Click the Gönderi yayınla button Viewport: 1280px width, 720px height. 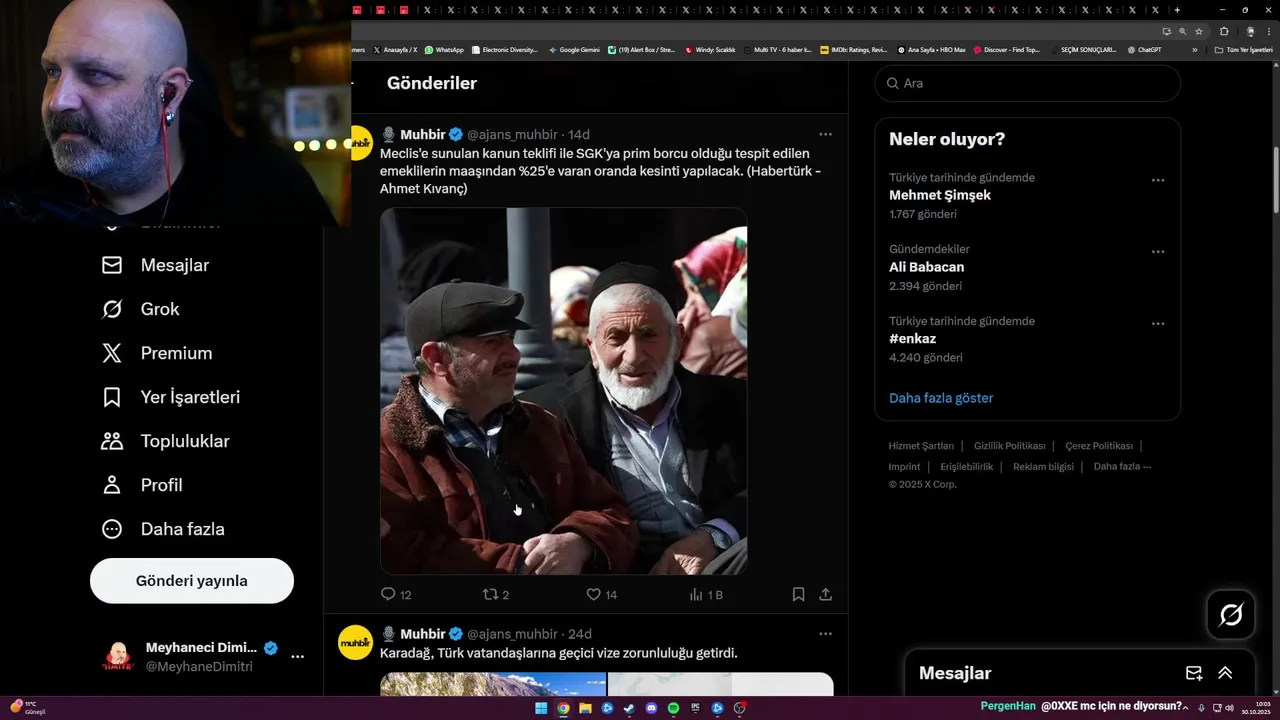pos(192,581)
